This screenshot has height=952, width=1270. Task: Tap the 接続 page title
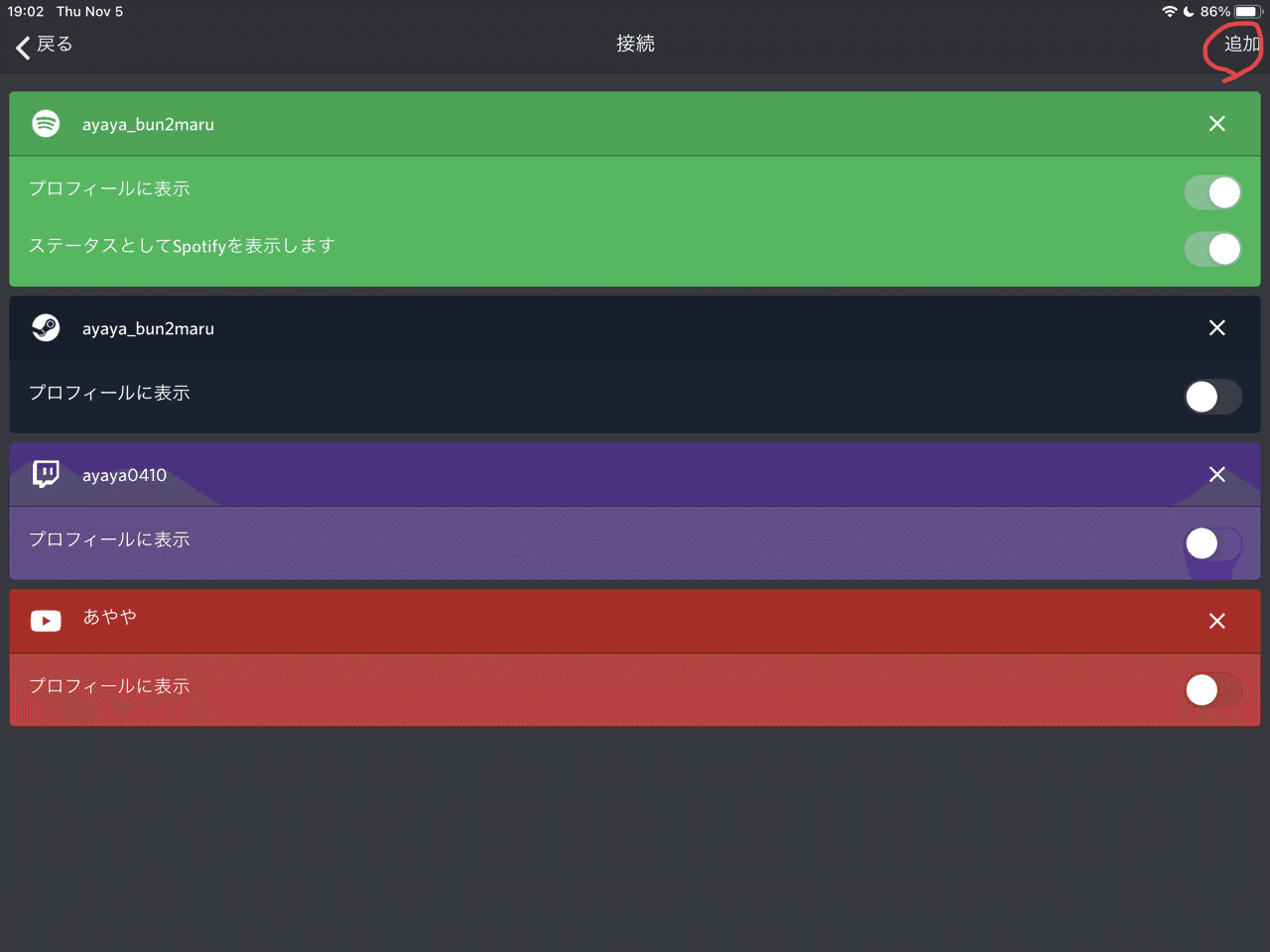[635, 44]
